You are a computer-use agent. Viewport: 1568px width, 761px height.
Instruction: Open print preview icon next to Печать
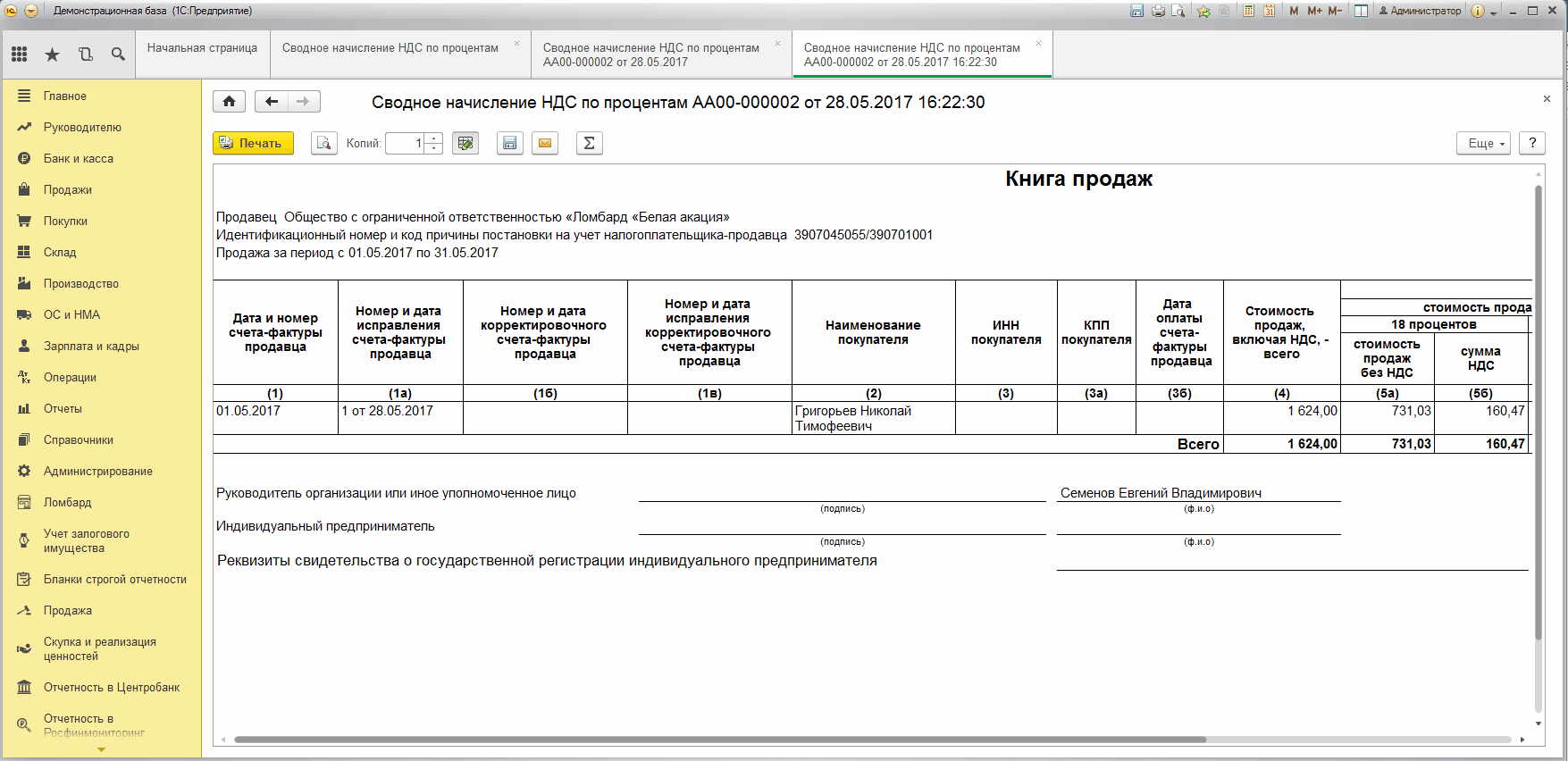tap(324, 143)
